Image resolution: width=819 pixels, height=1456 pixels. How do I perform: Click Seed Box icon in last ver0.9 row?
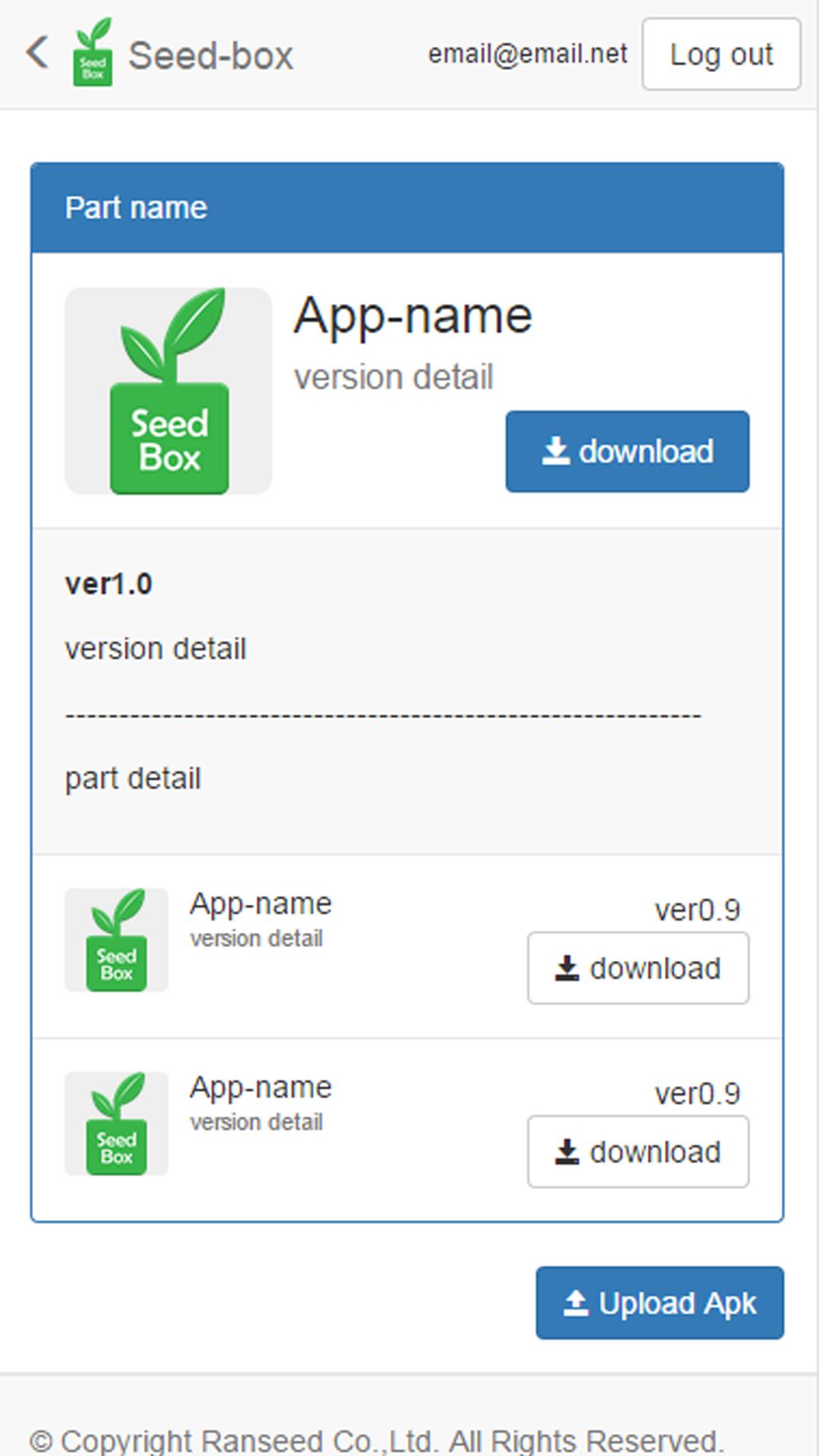click(x=117, y=1124)
